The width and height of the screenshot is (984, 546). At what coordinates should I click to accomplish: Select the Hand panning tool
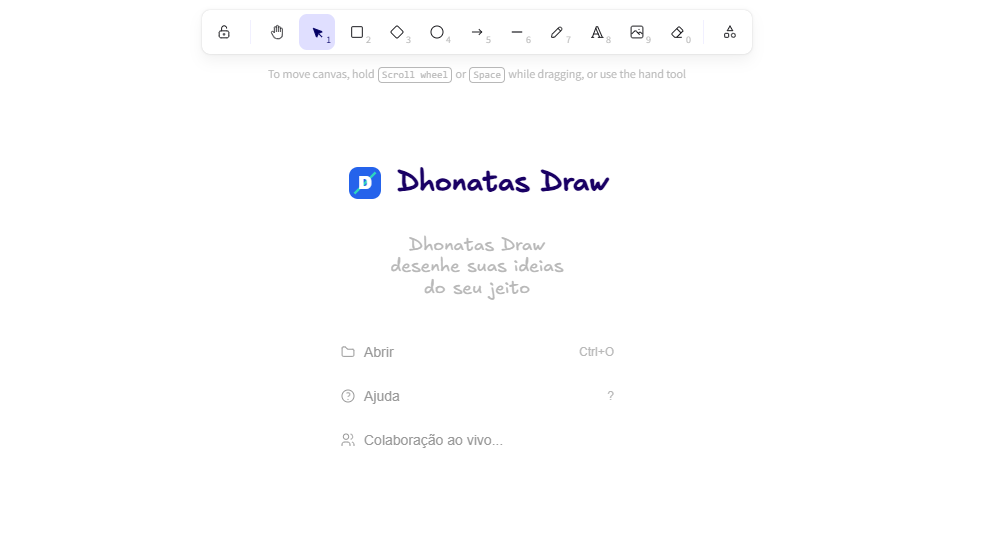coord(277,32)
